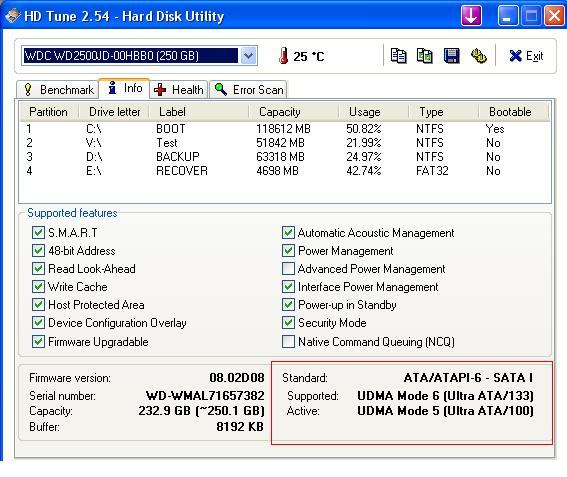Viewport: 567px width, 477px height.
Task: Open the Error Scan tab
Action: (x=248, y=89)
